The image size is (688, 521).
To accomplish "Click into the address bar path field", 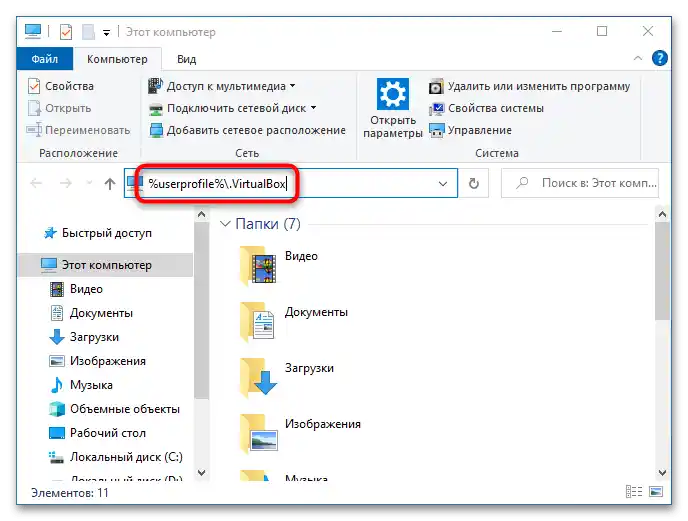I will click(290, 183).
